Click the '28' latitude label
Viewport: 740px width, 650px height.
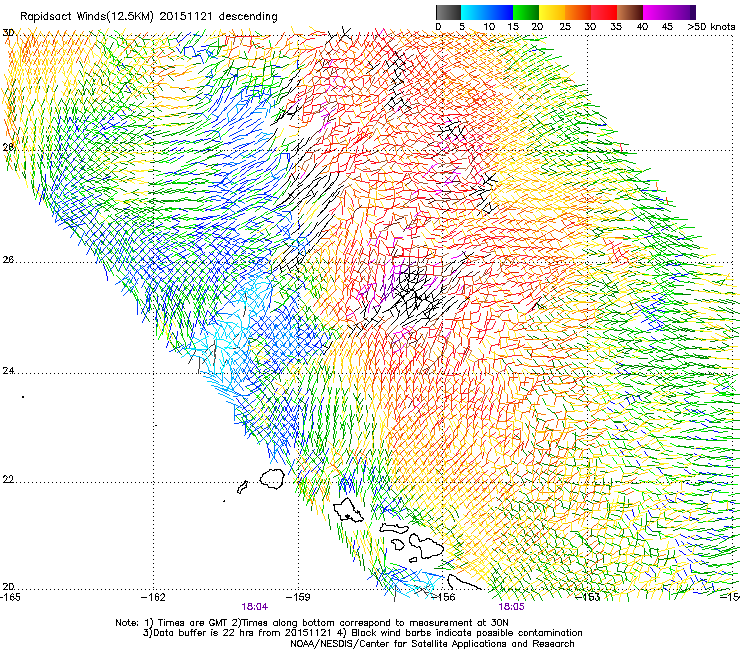(x=8, y=148)
